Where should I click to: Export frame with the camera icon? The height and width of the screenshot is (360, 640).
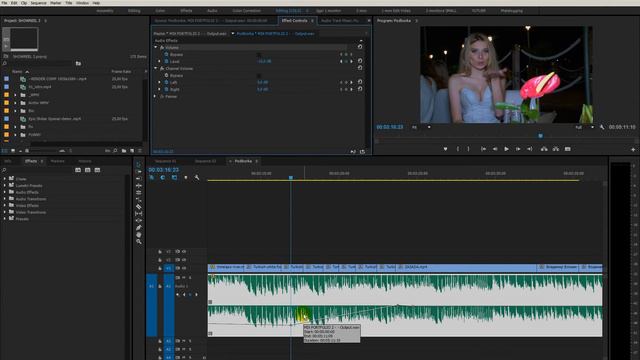[x=567, y=149]
